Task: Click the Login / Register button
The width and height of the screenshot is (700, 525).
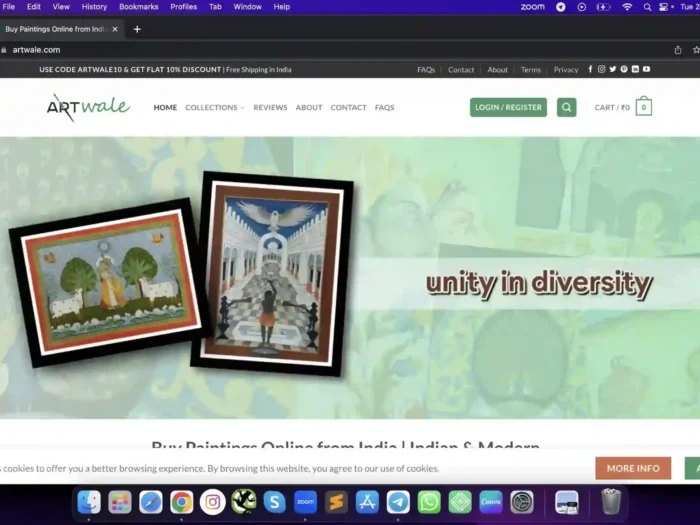Action: pyautogui.click(x=508, y=107)
